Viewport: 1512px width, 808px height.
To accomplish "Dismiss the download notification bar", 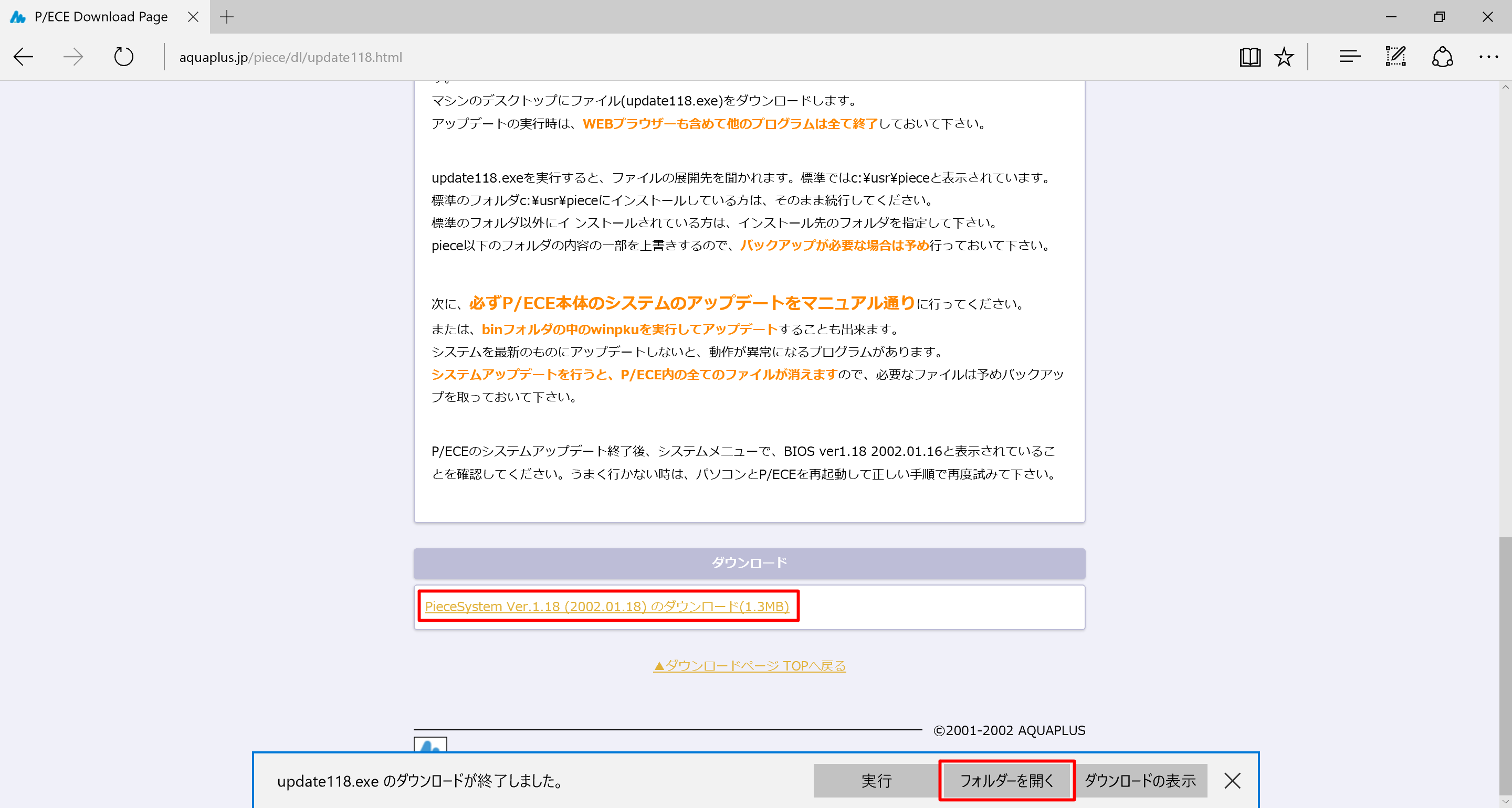I will click(1233, 780).
